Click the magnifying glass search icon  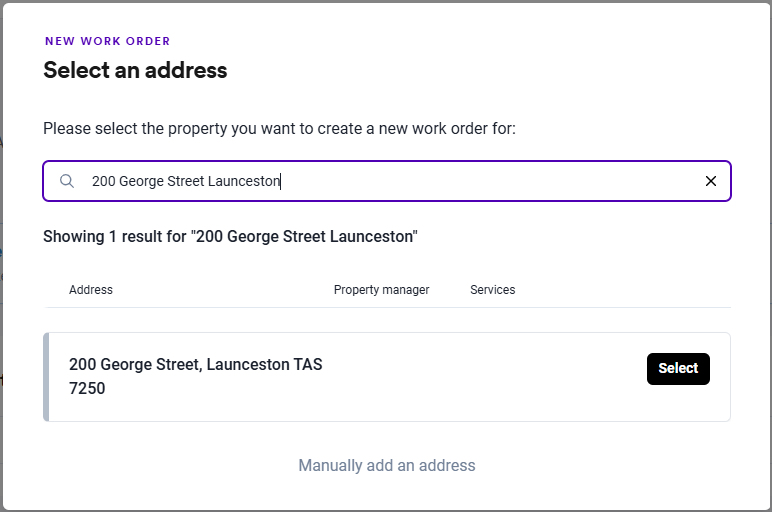coord(67,181)
